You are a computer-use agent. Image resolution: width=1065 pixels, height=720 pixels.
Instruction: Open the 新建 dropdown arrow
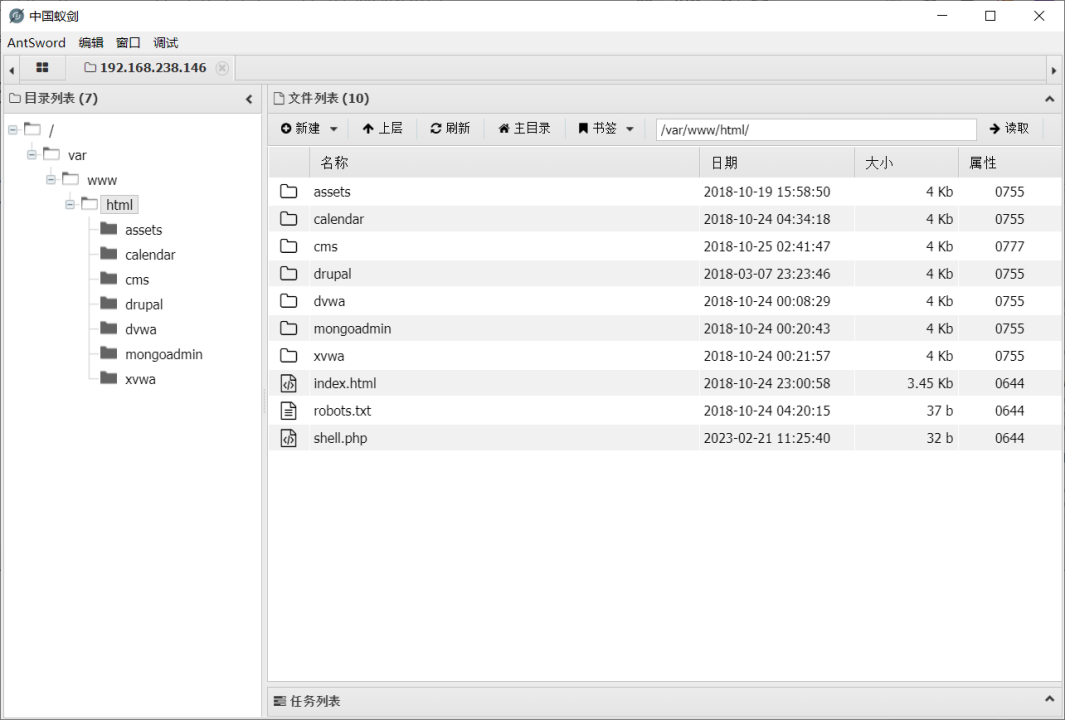(333, 129)
